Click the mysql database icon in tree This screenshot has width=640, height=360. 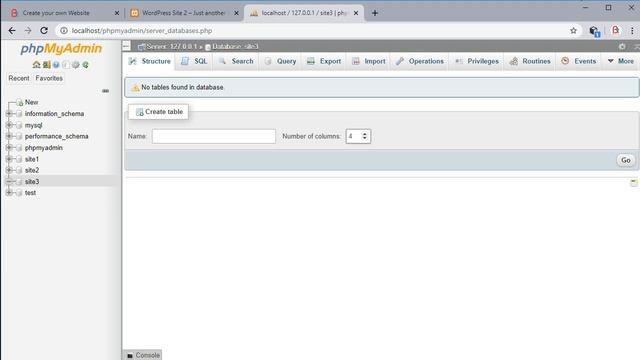pyautogui.click(x=19, y=125)
